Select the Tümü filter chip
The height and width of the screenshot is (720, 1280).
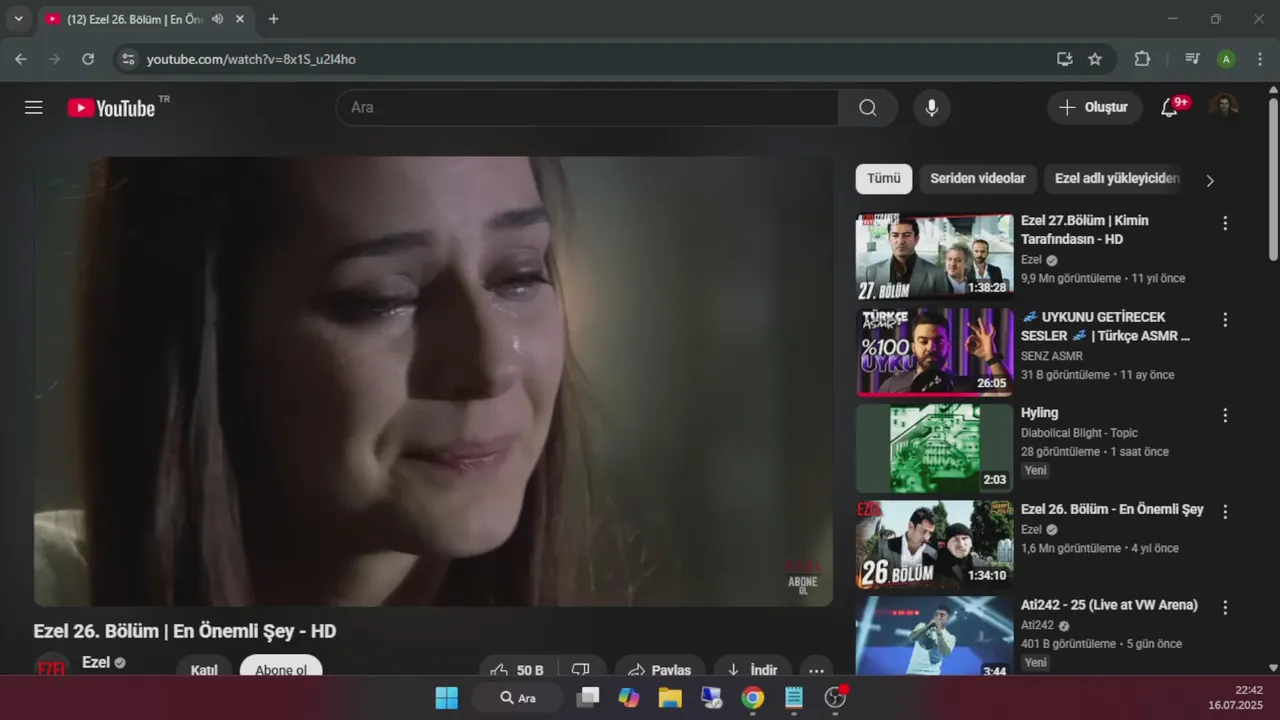tap(884, 179)
